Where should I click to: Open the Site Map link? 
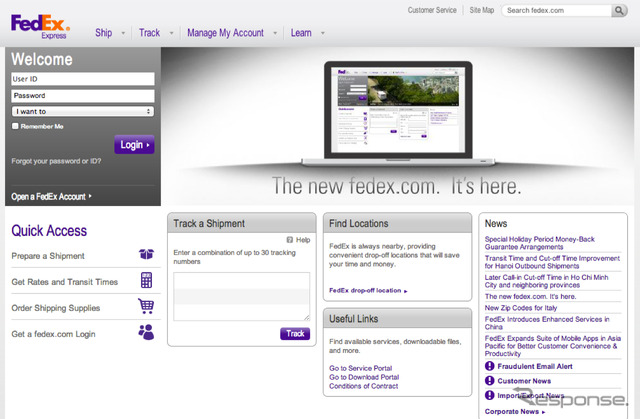(482, 10)
